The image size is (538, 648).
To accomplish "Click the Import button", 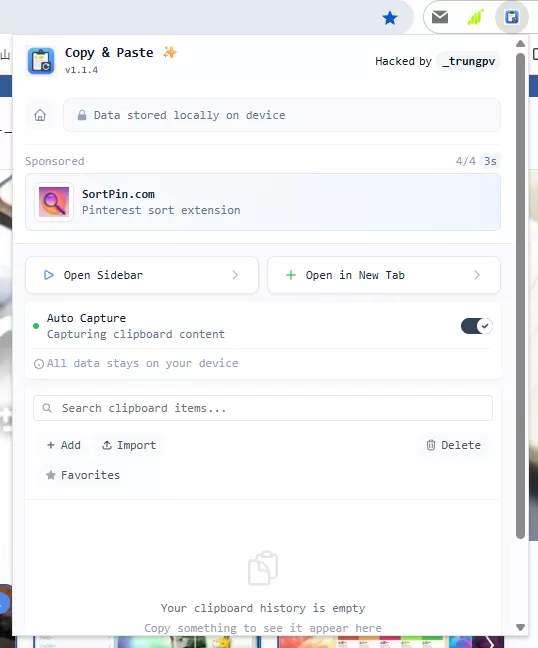I will tap(129, 445).
